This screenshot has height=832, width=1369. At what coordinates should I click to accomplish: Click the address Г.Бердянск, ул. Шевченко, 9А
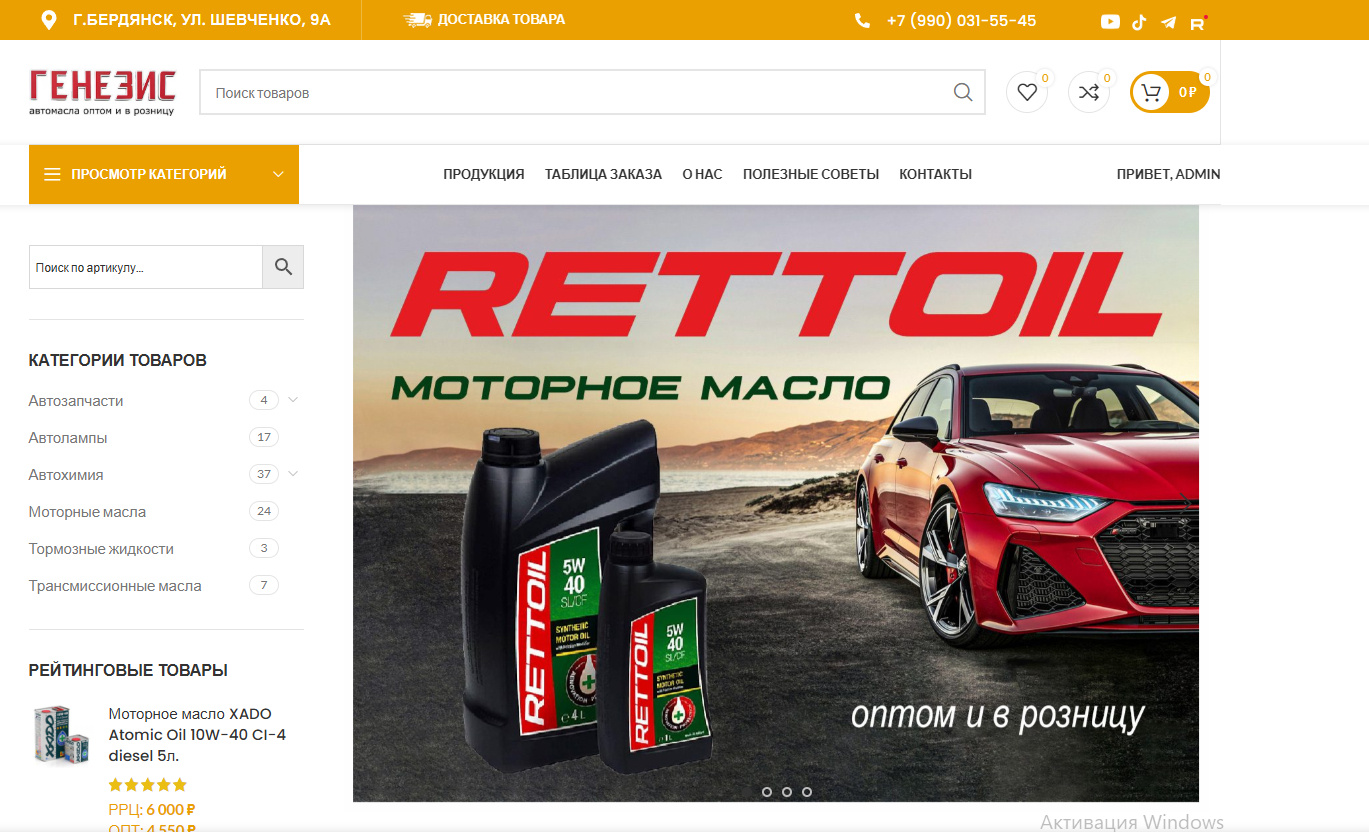pyautogui.click(x=202, y=20)
